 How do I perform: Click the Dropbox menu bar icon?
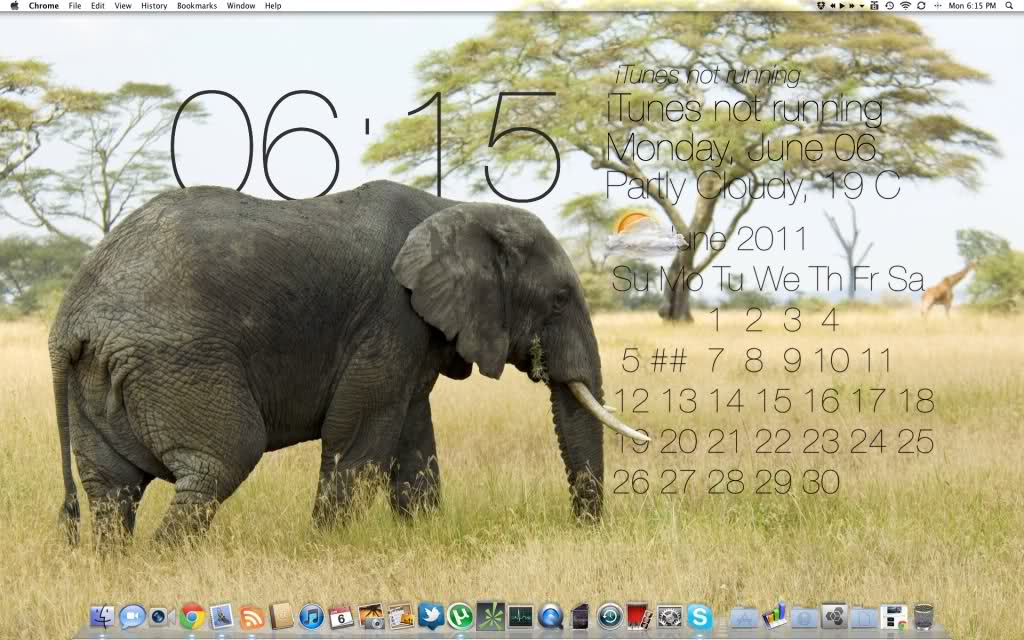(821, 5)
